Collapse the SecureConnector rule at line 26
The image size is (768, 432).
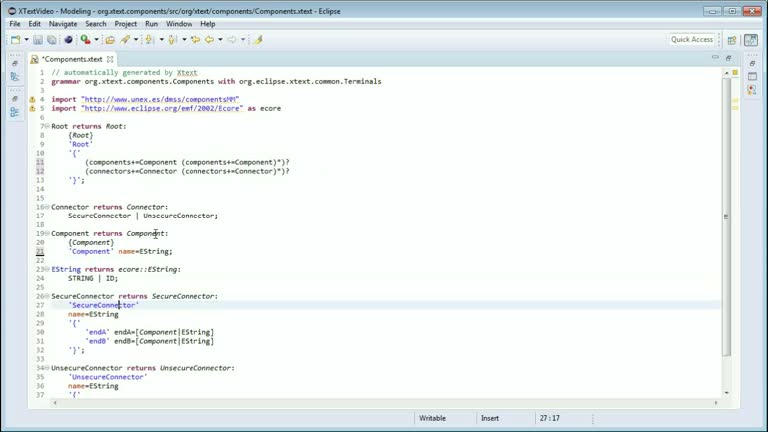click(x=48, y=296)
